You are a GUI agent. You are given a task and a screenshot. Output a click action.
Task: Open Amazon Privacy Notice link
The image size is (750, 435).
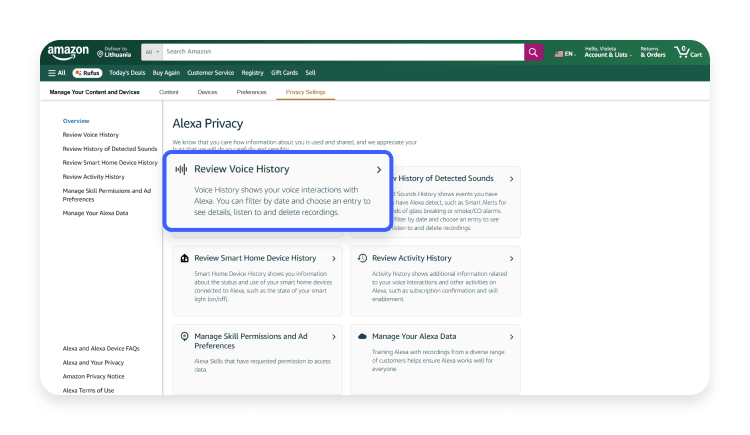point(93,376)
